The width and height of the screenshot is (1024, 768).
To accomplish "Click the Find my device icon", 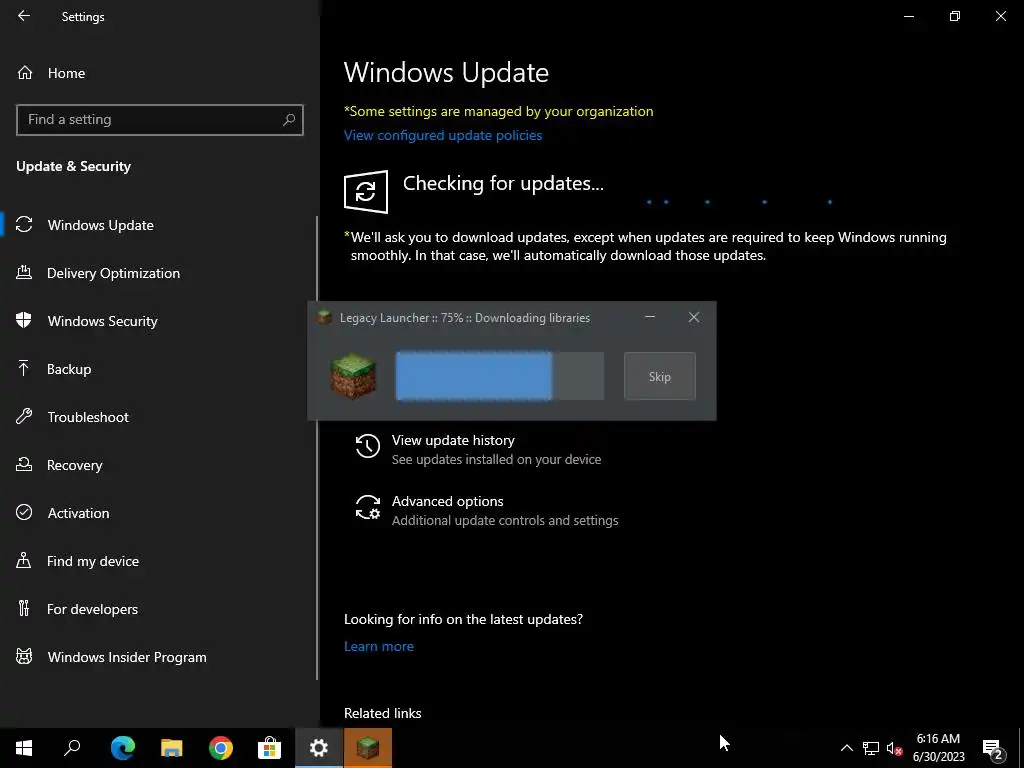I will (x=24, y=560).
